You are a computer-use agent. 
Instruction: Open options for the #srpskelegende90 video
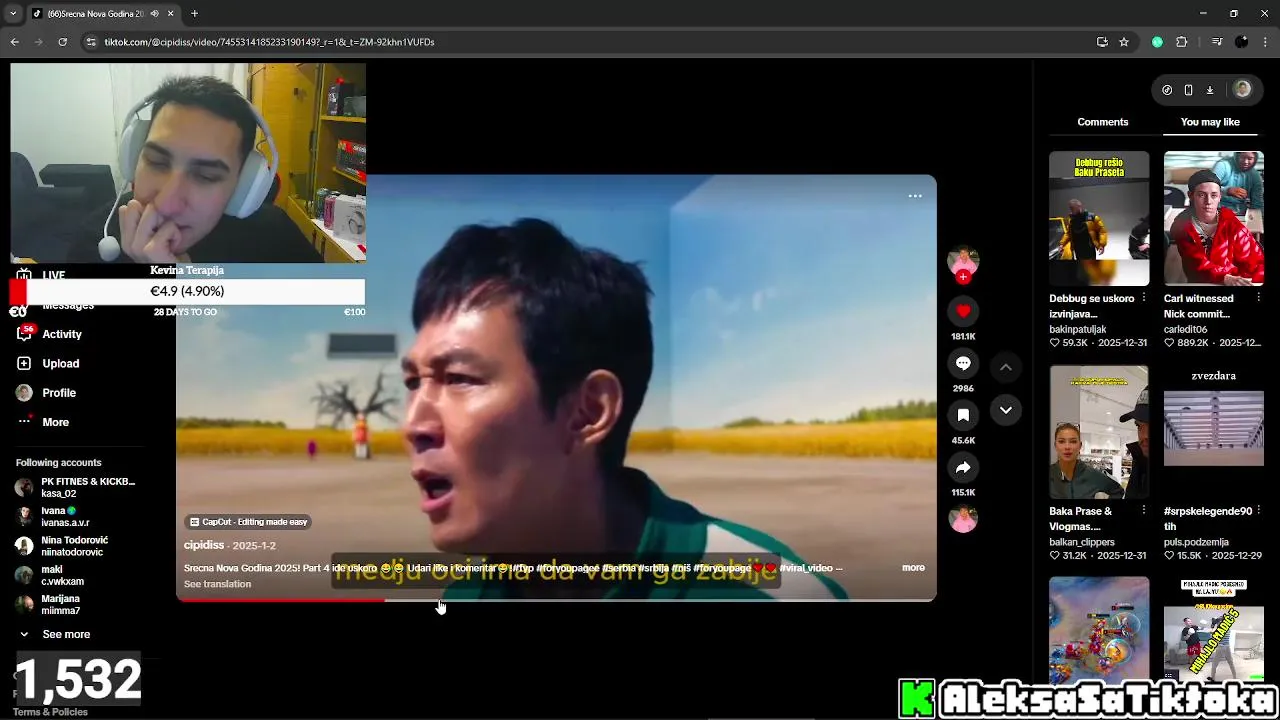click(x=1258, y=510)
